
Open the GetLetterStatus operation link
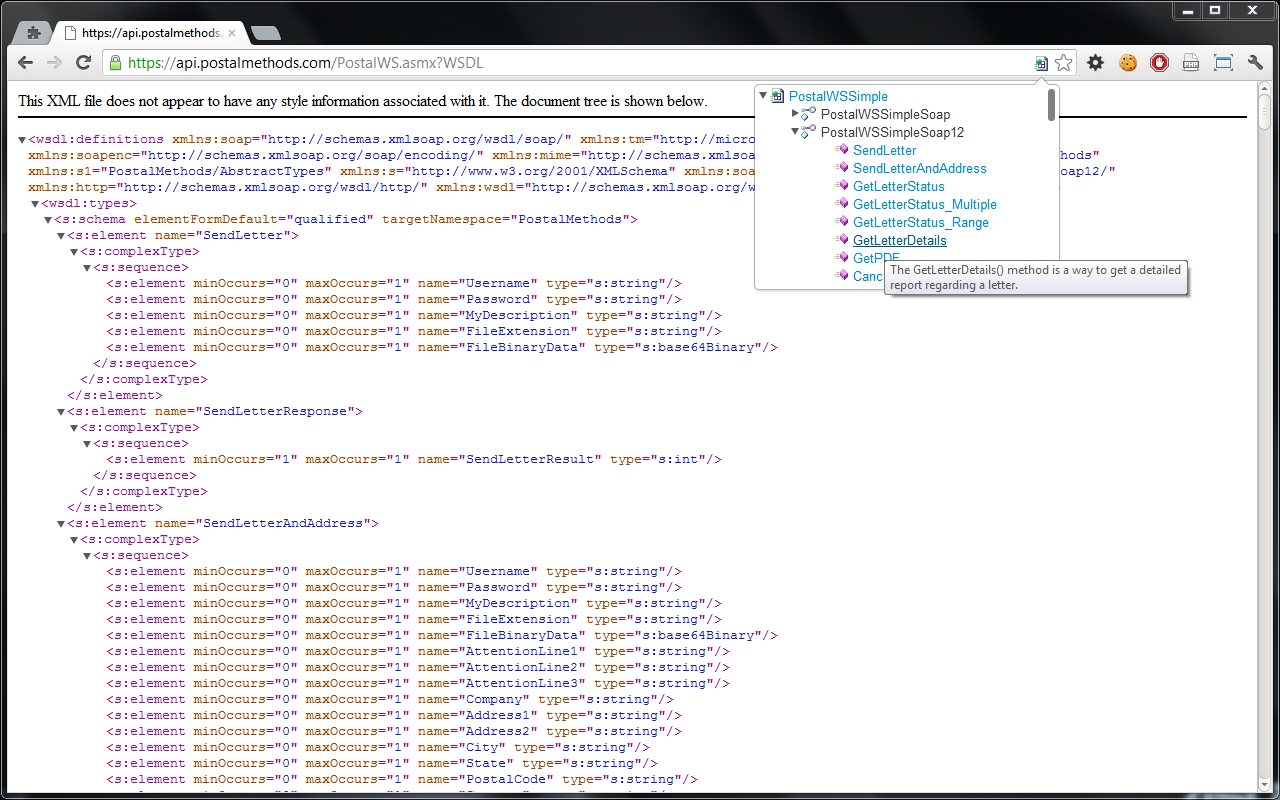point(898,186)
